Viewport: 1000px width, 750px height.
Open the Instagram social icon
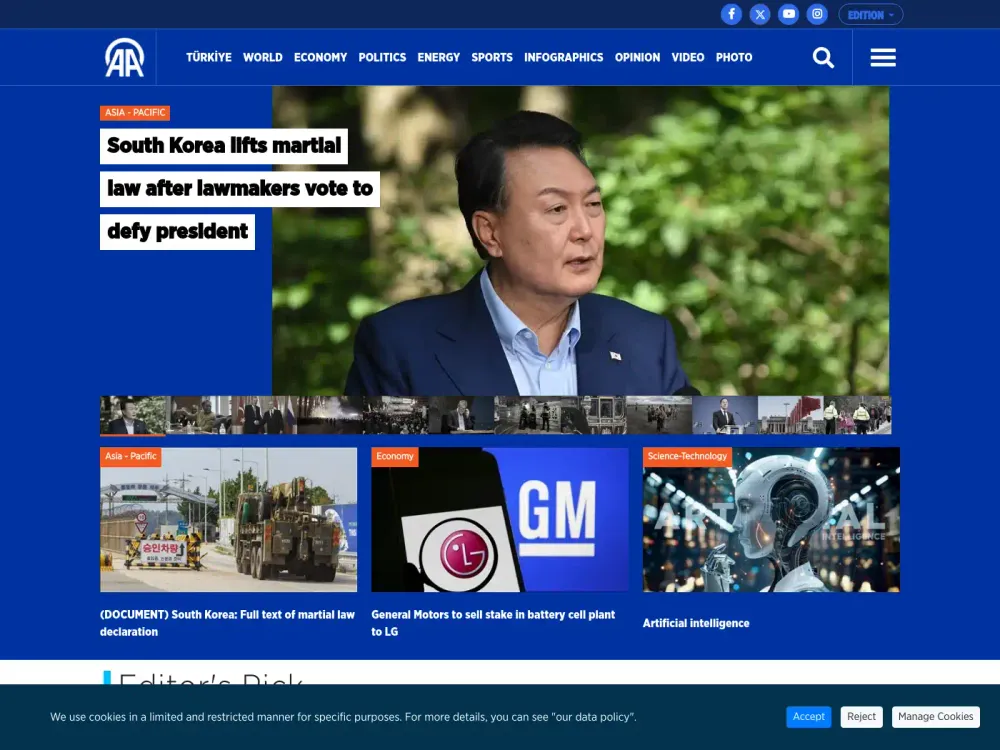817,14
